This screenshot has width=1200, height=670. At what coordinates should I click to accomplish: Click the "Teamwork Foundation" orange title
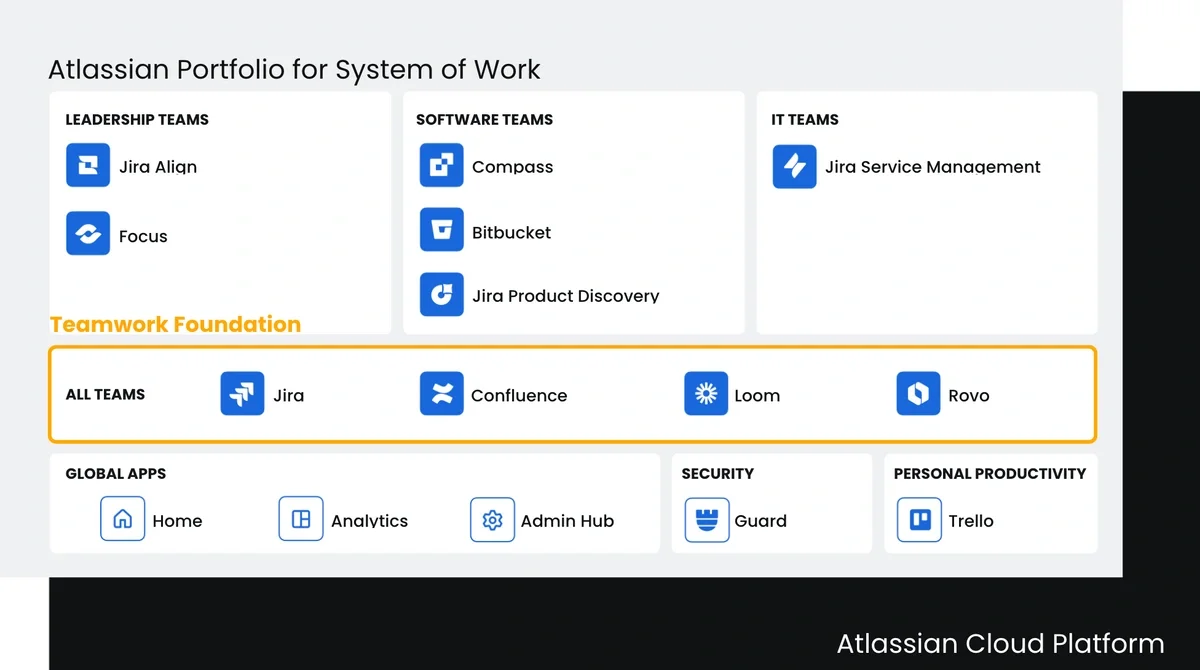(x=175, y=324)
